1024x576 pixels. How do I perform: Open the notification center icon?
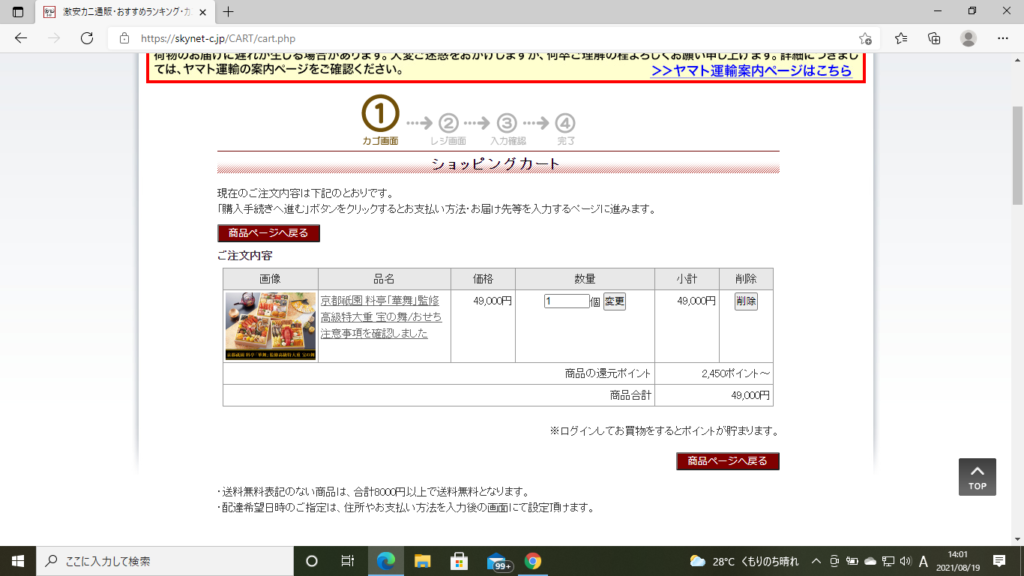(999, 561)
